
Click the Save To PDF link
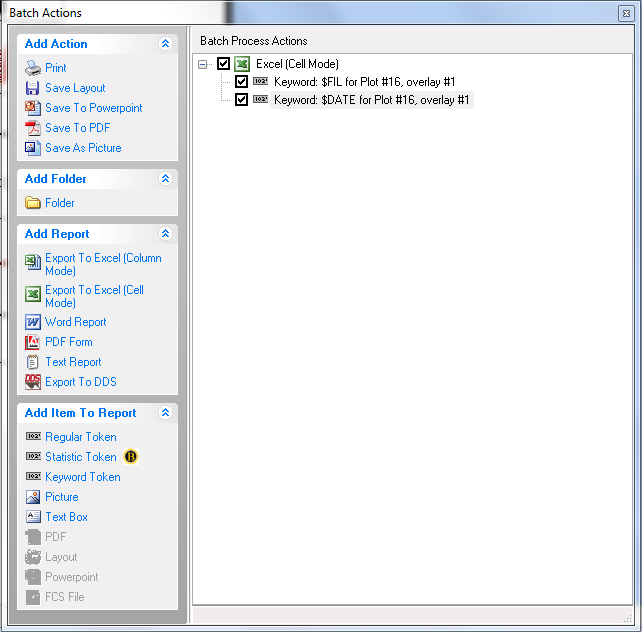point(78,128)
